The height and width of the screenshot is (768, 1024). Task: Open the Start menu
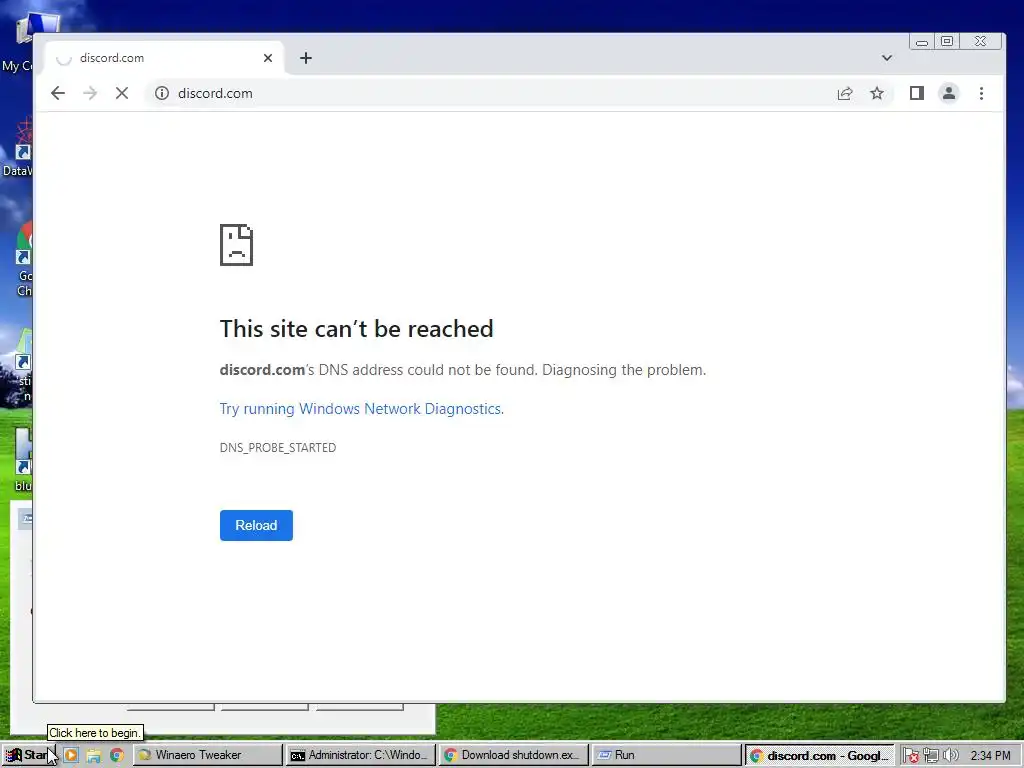coord(29,756)
